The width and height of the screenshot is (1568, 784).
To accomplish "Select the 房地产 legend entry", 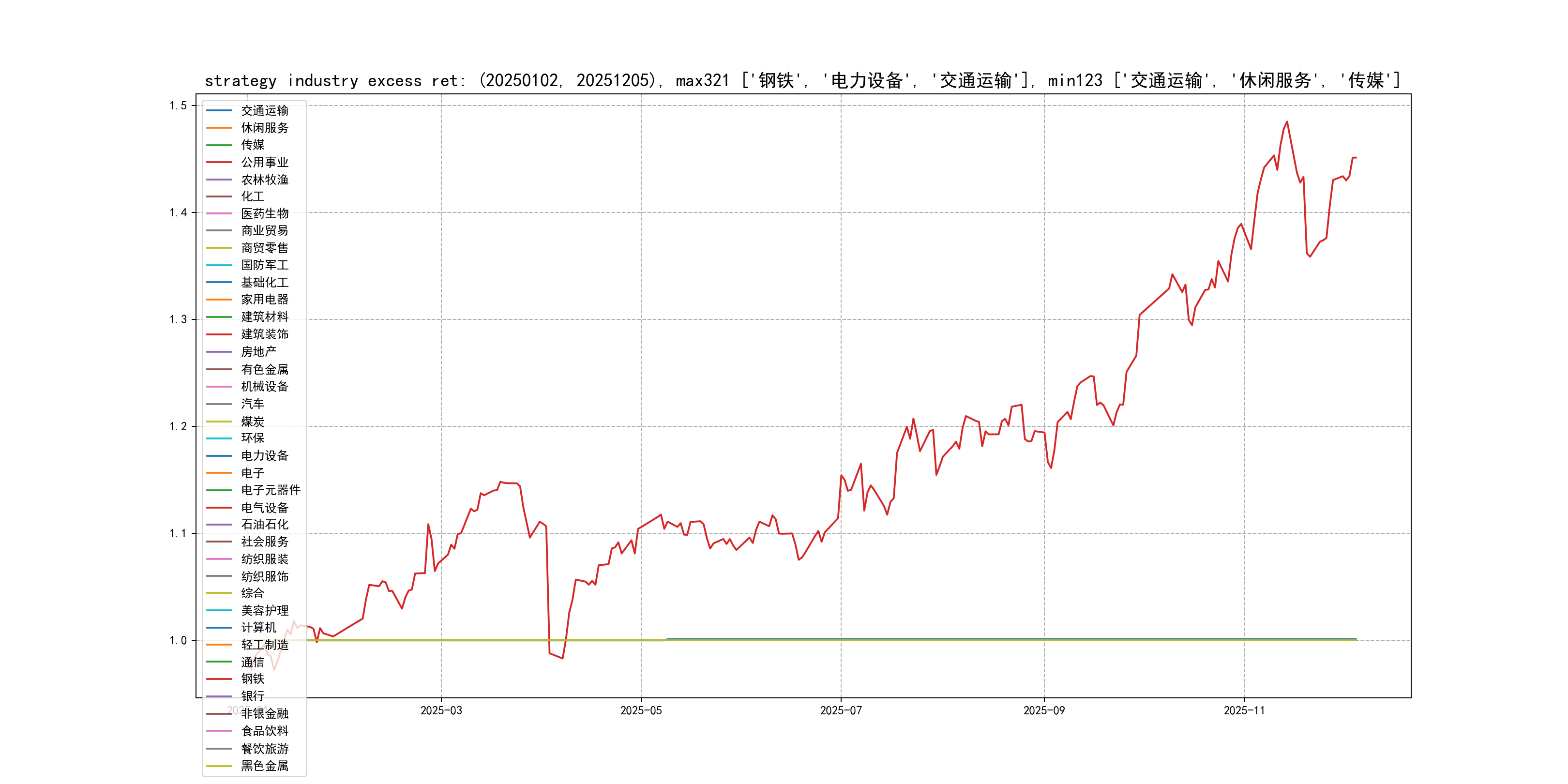I will coord(259,352).
